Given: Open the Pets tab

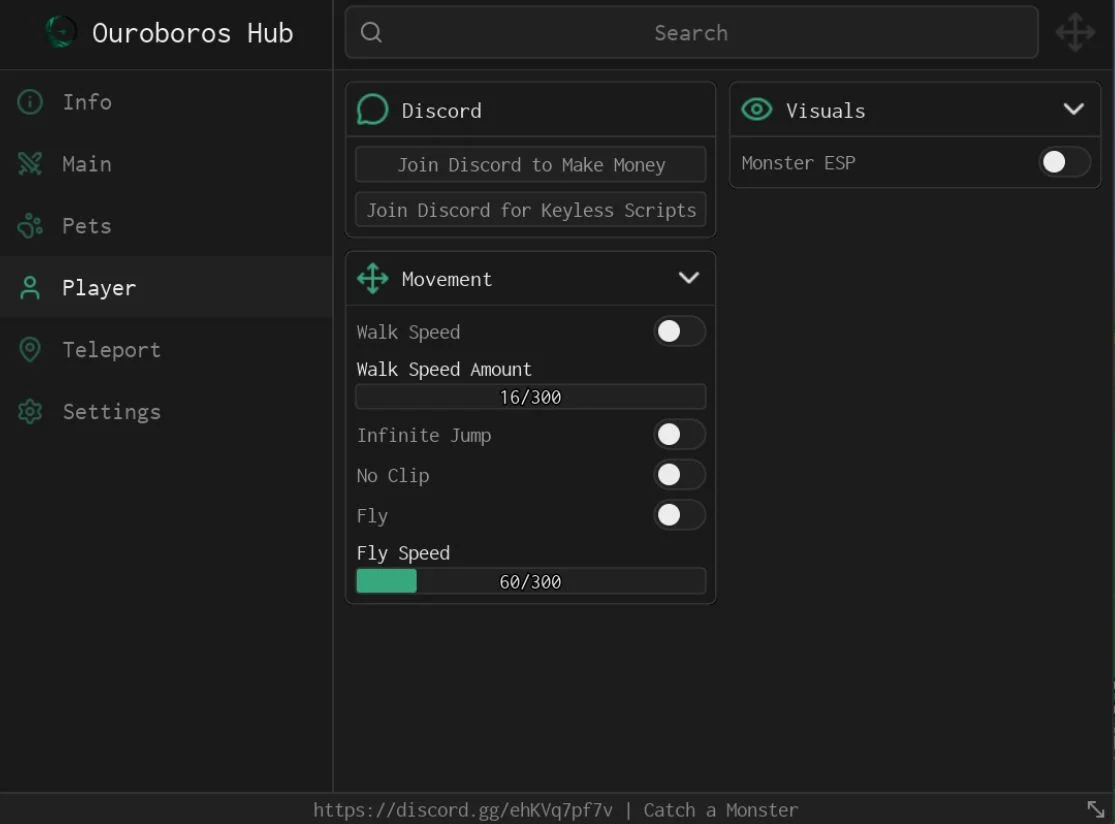Looking at the screenshot, I should [166, 225].
